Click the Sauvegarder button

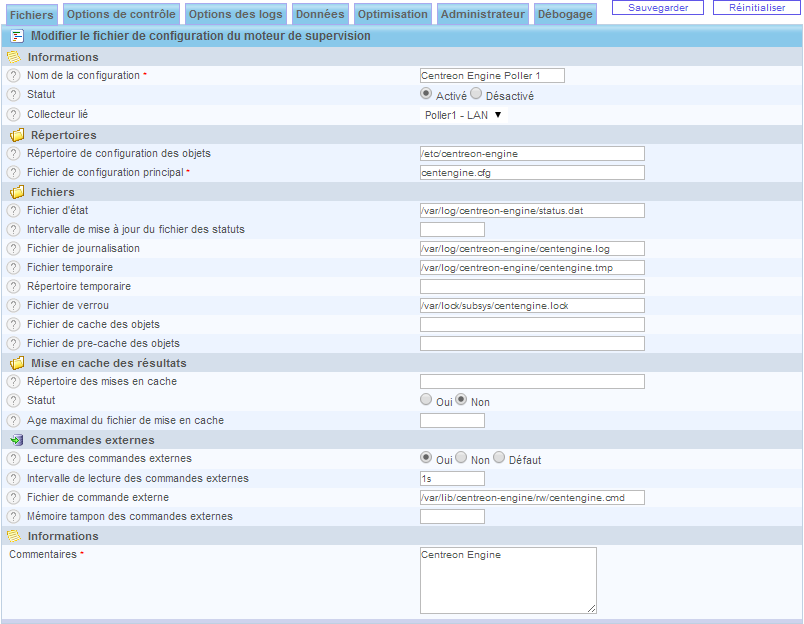(x=658, y=8)
